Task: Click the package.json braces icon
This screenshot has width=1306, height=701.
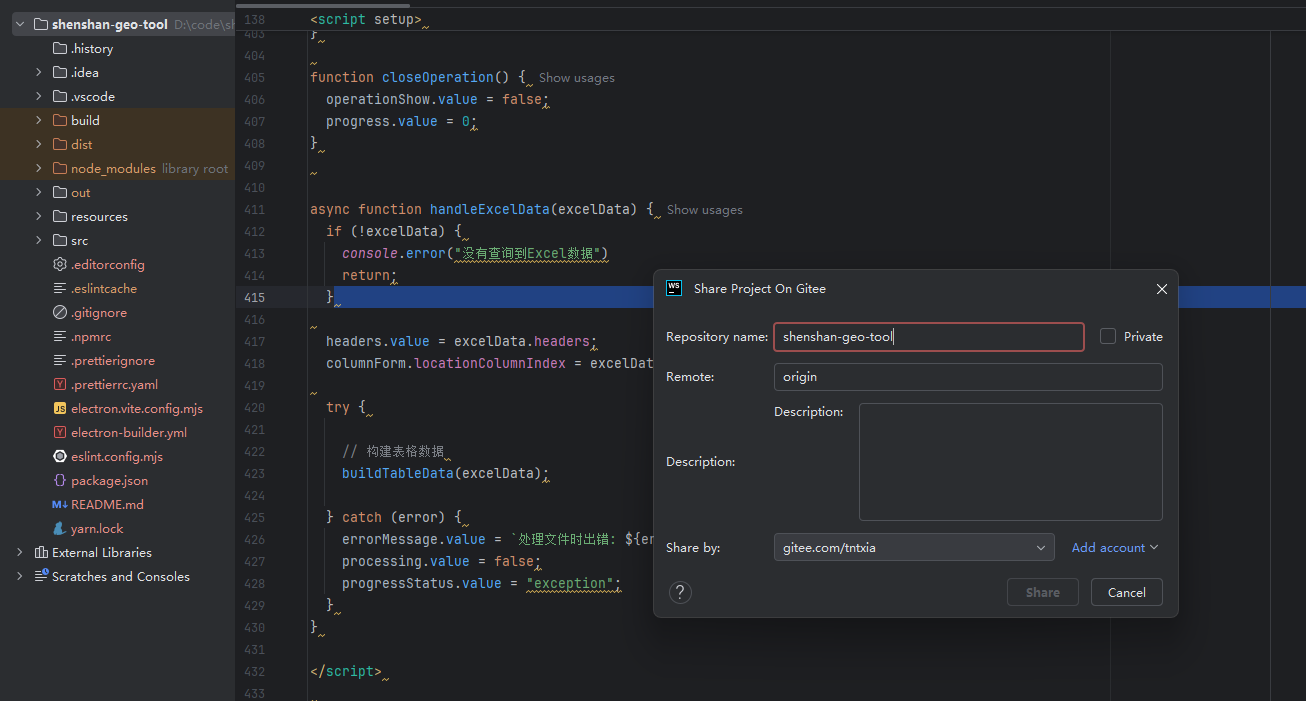Action: (60, 481)
